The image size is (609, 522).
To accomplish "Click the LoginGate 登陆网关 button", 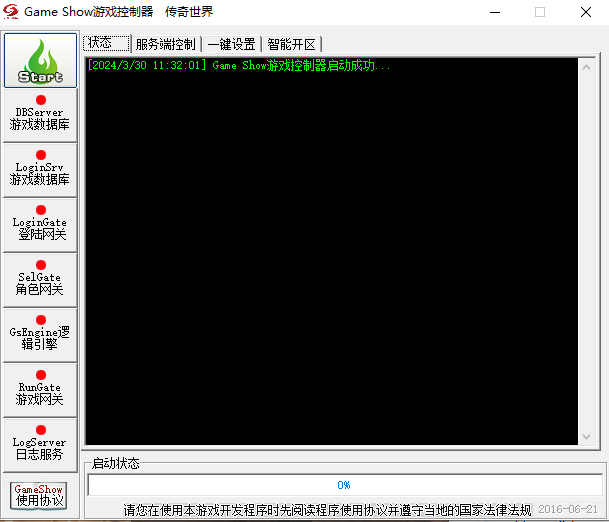I will click(40, 225).
